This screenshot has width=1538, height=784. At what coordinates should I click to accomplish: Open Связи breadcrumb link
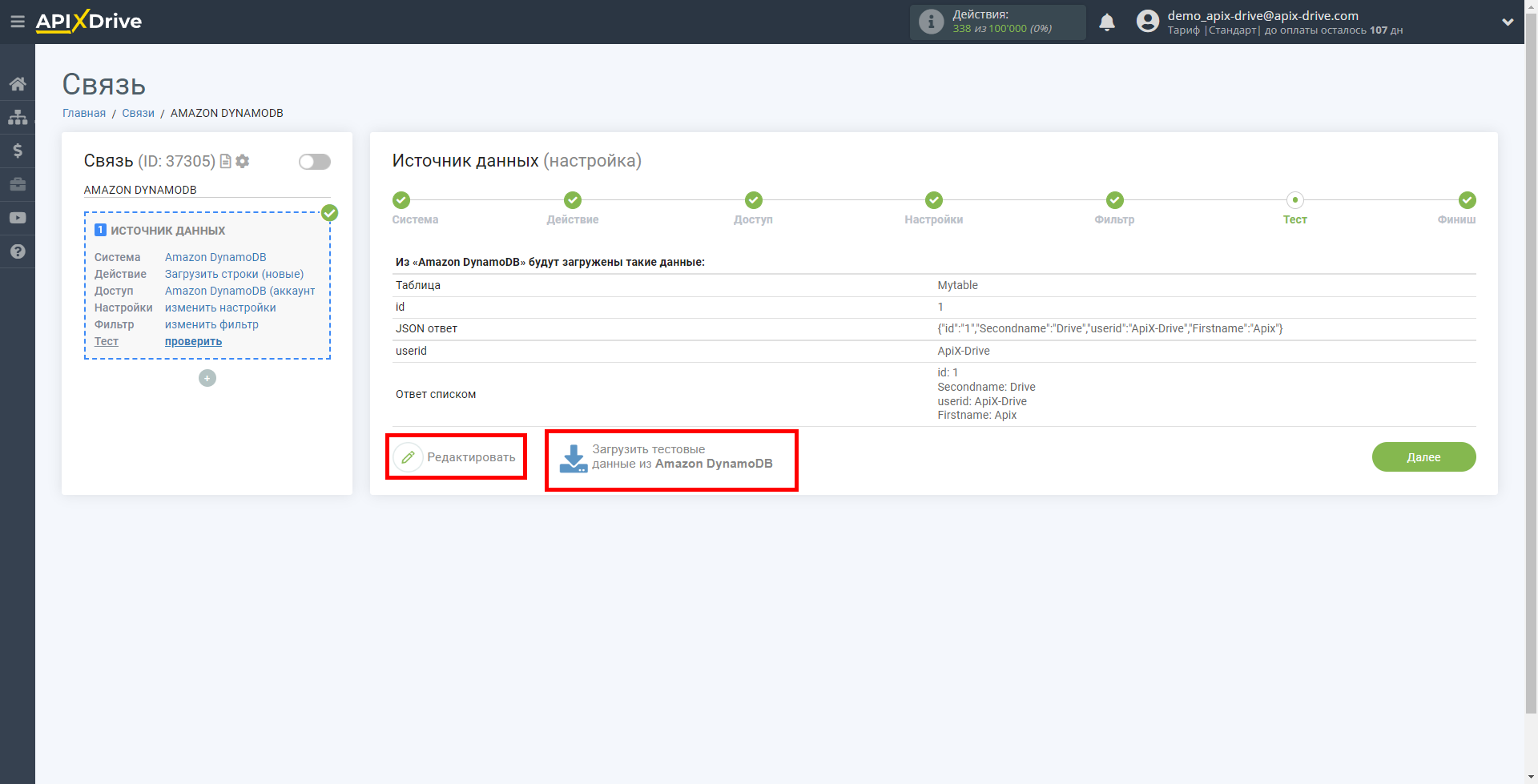point(138,113)
